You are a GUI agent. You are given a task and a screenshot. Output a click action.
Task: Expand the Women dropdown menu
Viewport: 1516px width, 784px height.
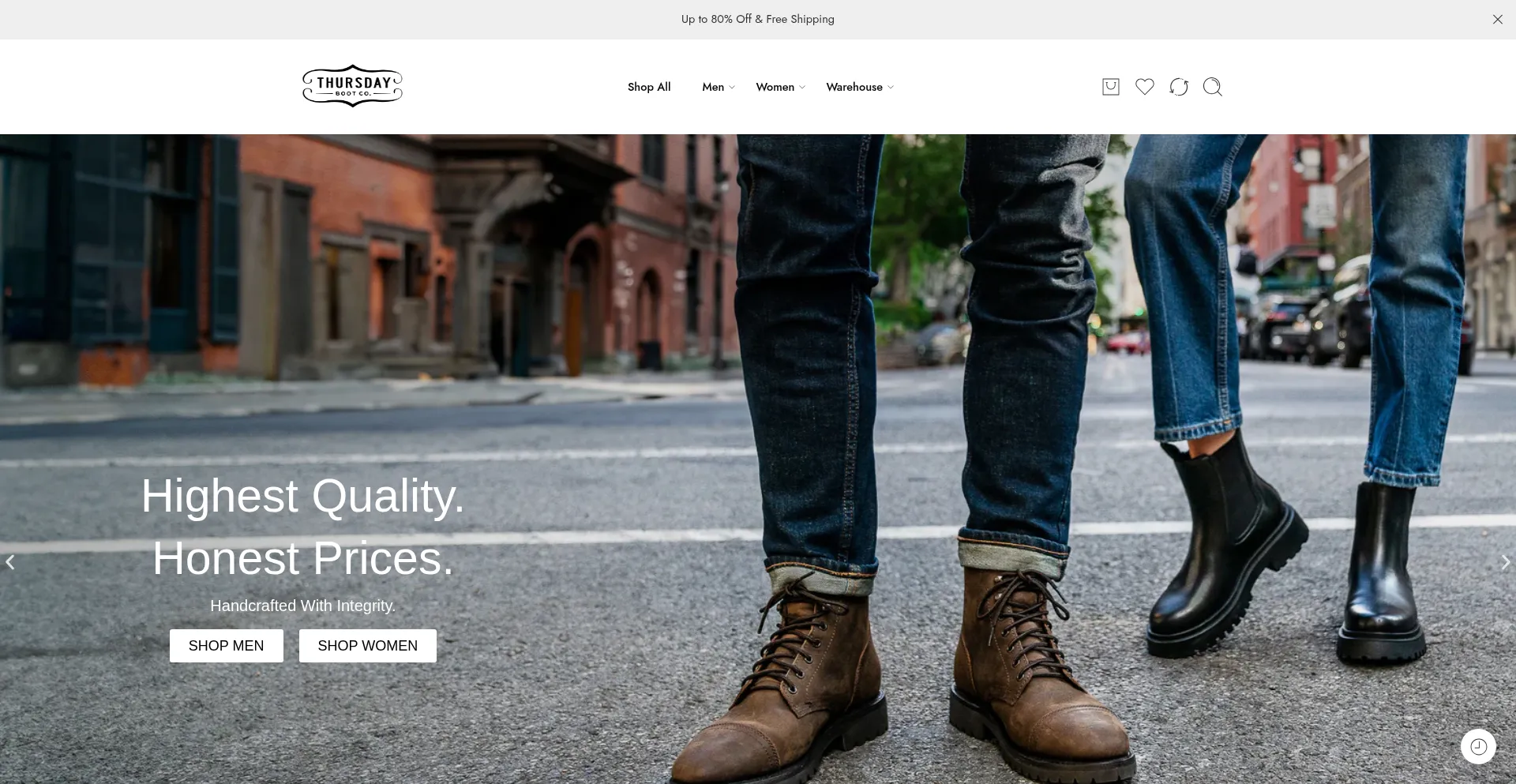pyautogui.click(x=780, y=87)
